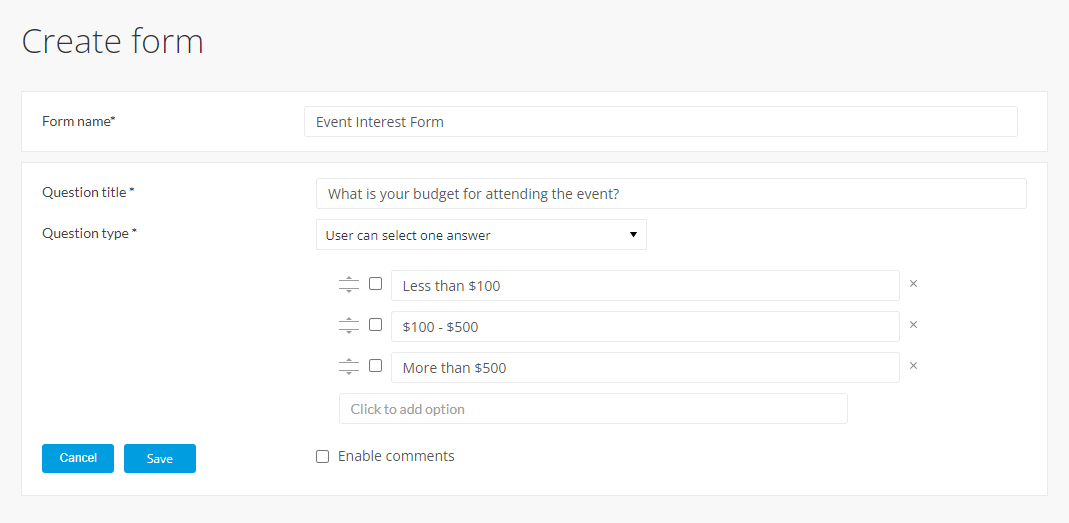Save the form

(x=160, y=458)
